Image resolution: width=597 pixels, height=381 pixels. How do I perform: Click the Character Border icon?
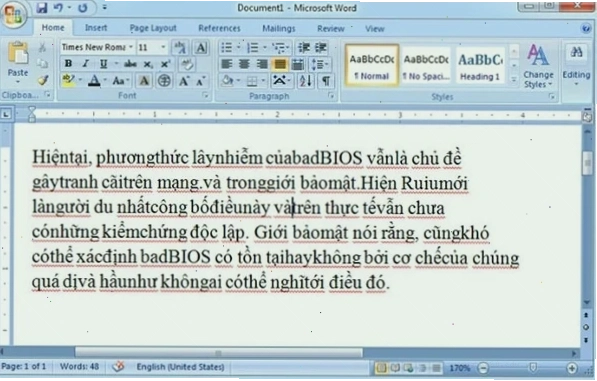[201, 48]
